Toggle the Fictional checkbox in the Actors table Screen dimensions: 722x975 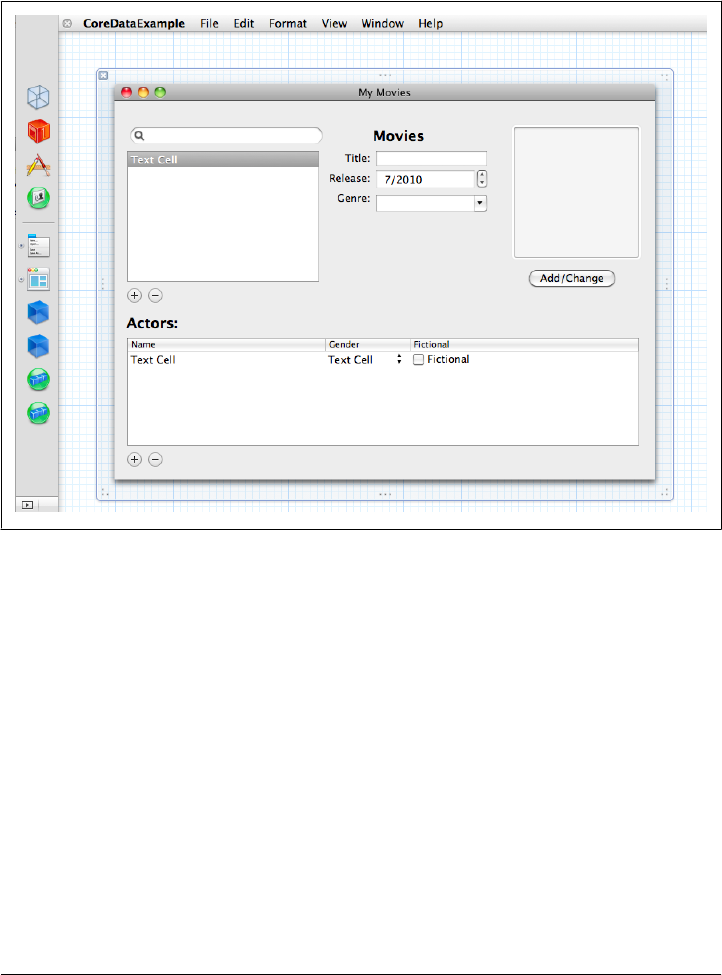(x=419, y=359)
